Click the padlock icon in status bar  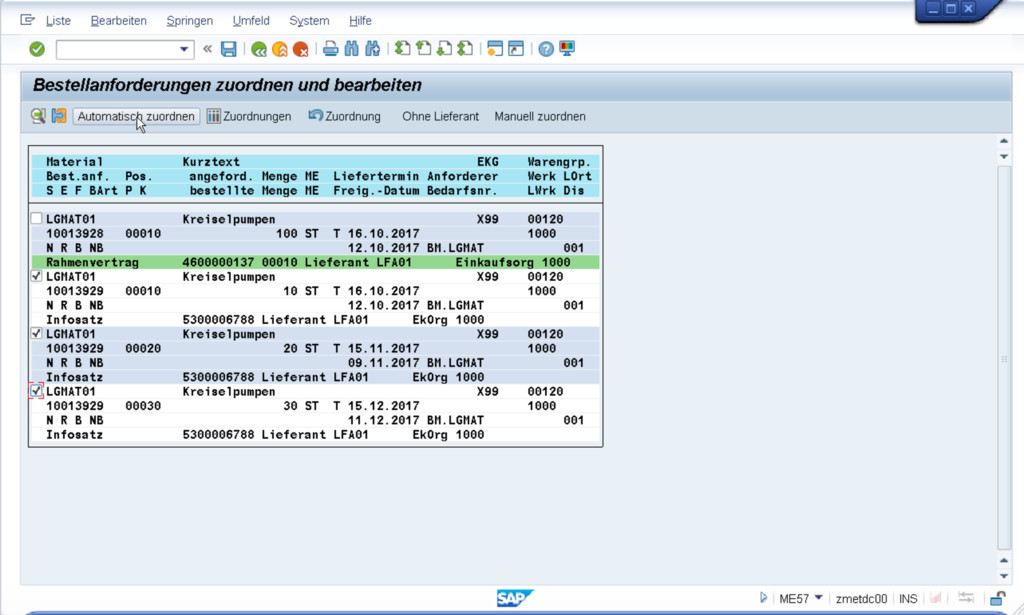[x=997, y=598]
